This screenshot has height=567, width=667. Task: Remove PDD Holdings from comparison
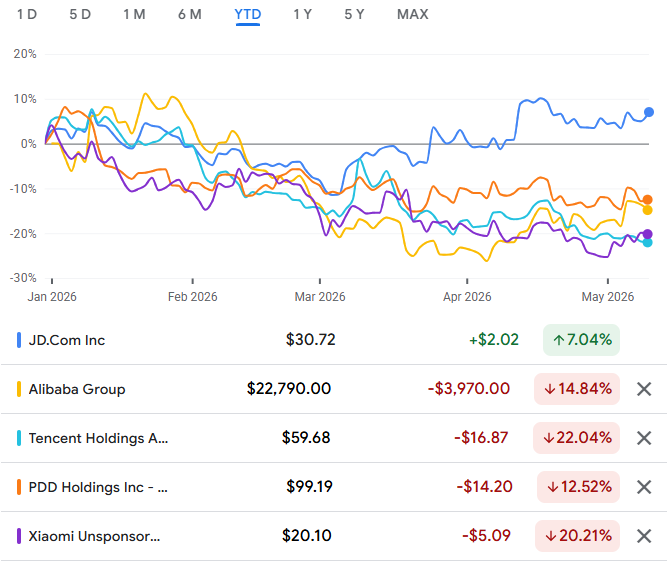[644, 487]
